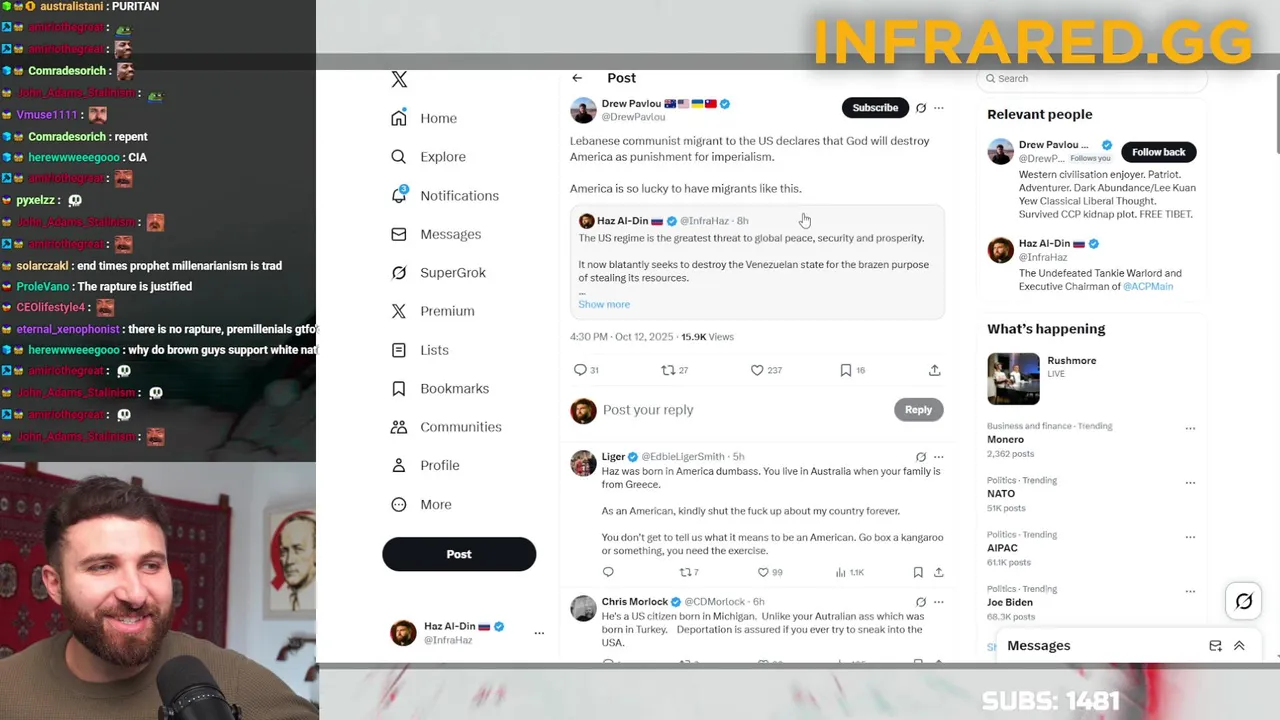Click the page scrollbar

point(1276,115)
